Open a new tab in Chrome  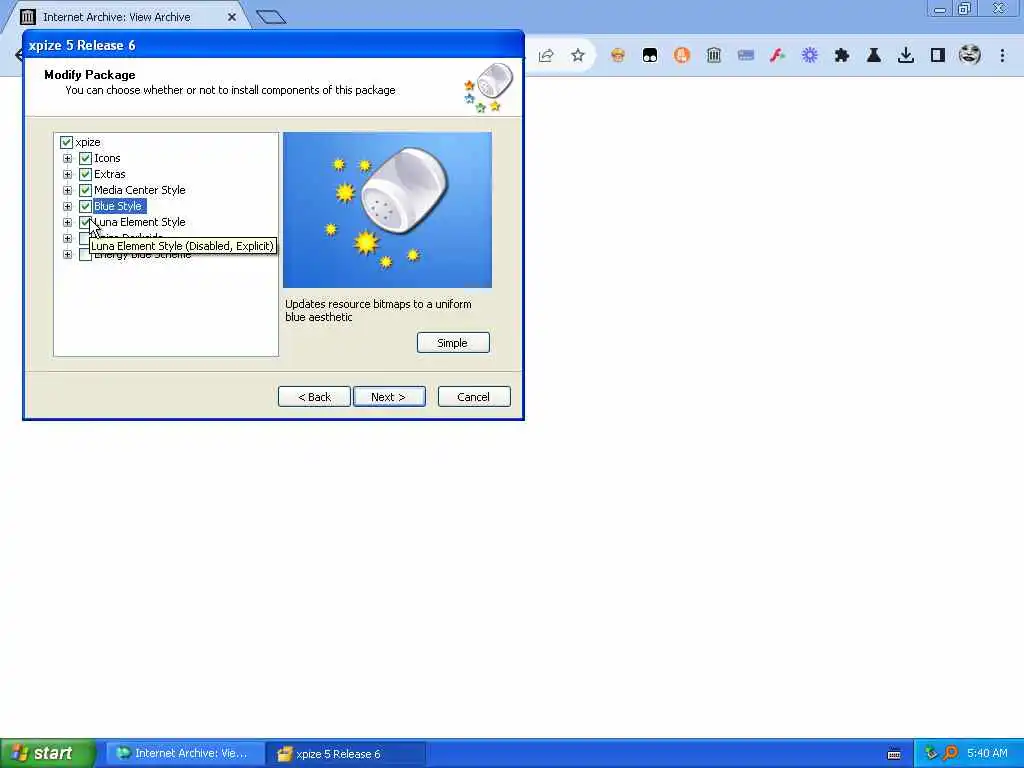click(x=271, y=17)
